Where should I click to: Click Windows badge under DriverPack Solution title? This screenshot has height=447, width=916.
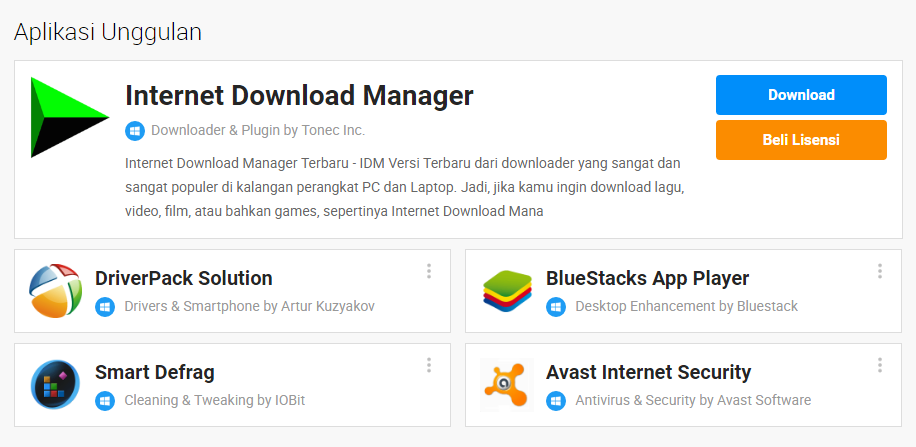point(105,306)
